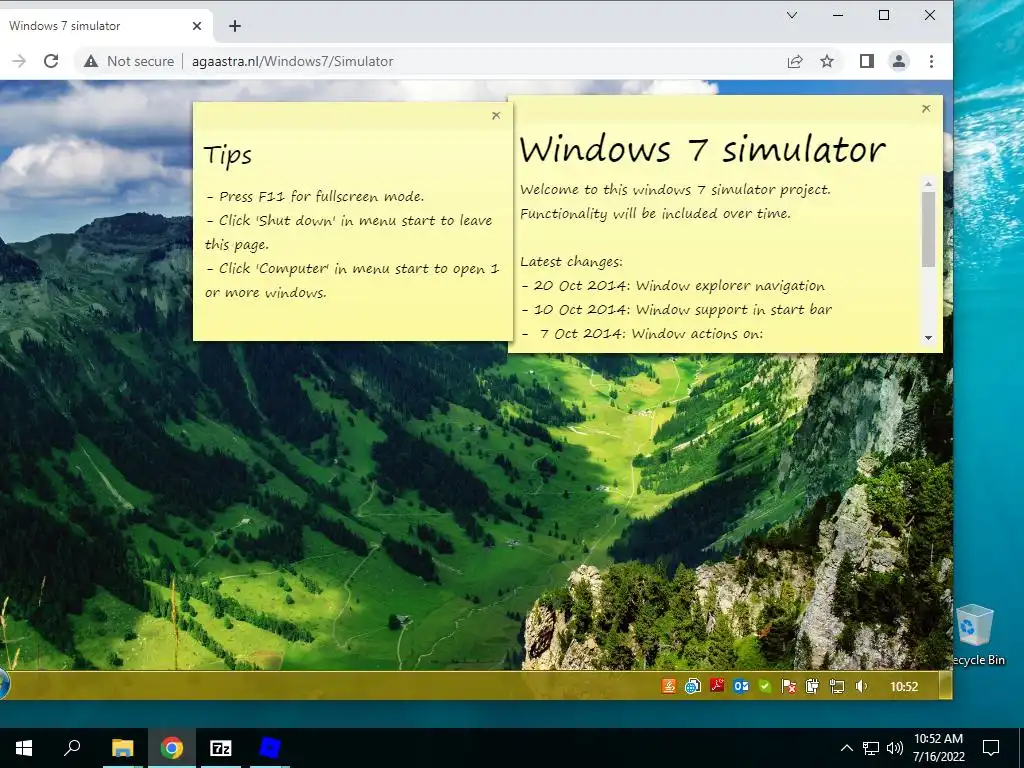This screenshot has height=768, width=1024.
Task: Open a new Chrome tab
Action: click(235, 26)
